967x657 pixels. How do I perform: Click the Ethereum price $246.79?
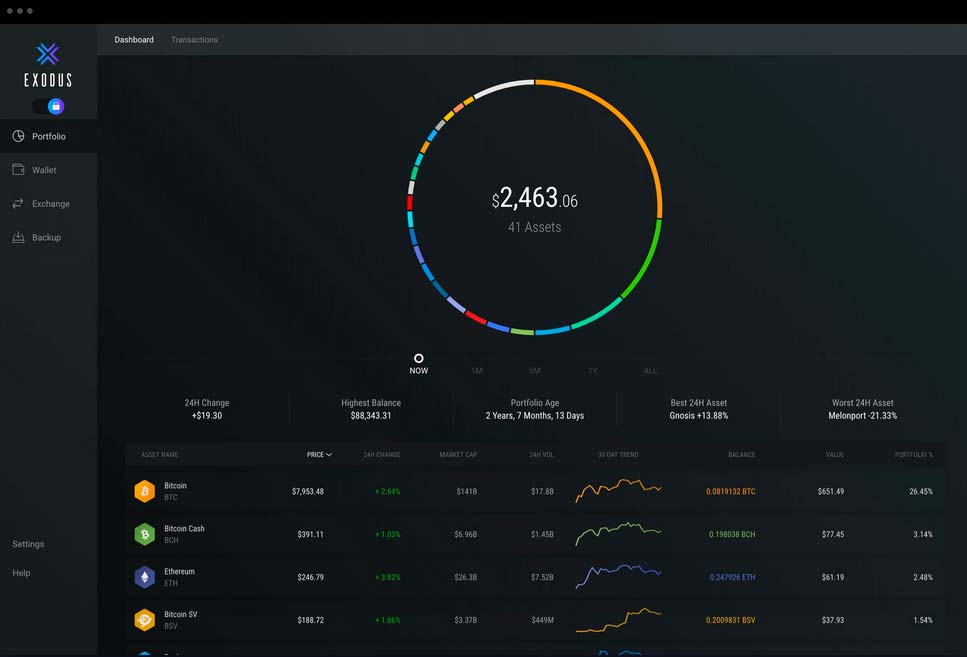pos(310,577)
